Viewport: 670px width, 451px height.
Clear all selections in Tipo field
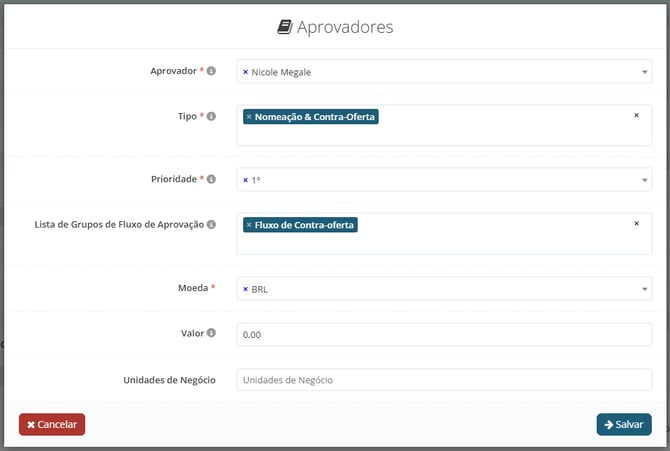point(636,115)
